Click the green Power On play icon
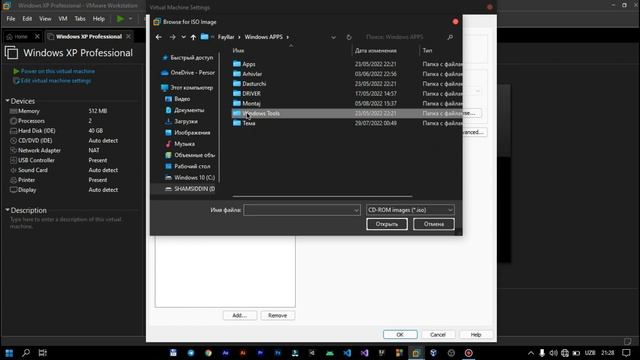Image resolution: width=640 pixels, height=360 pixels. pyautogui.click(x=120, y=19)
